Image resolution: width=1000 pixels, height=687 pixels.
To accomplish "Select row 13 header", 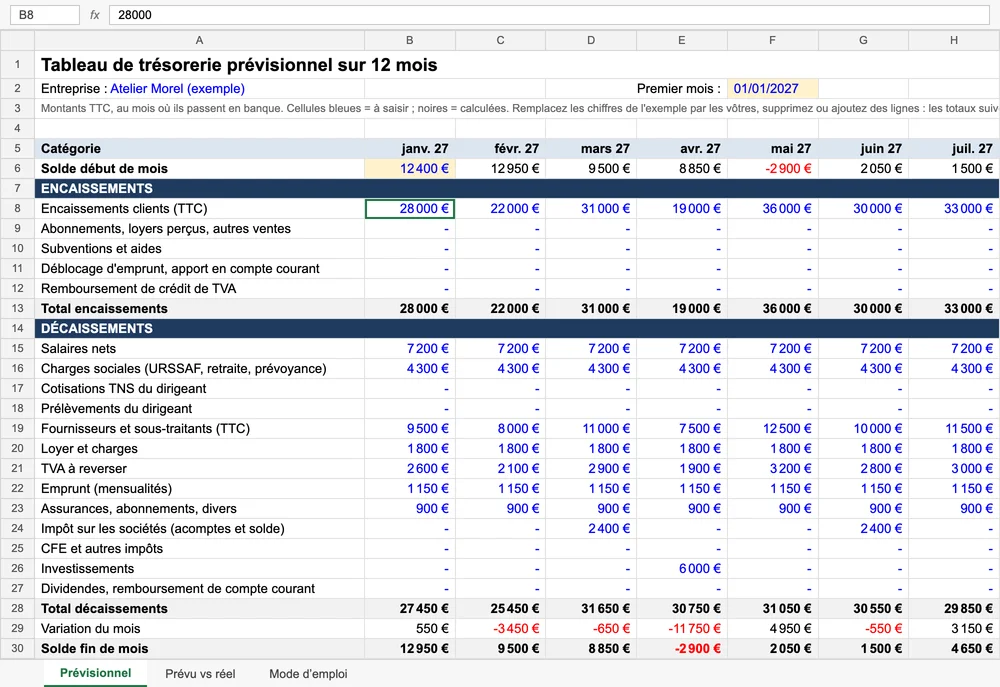I will click(x=17, y=309).
